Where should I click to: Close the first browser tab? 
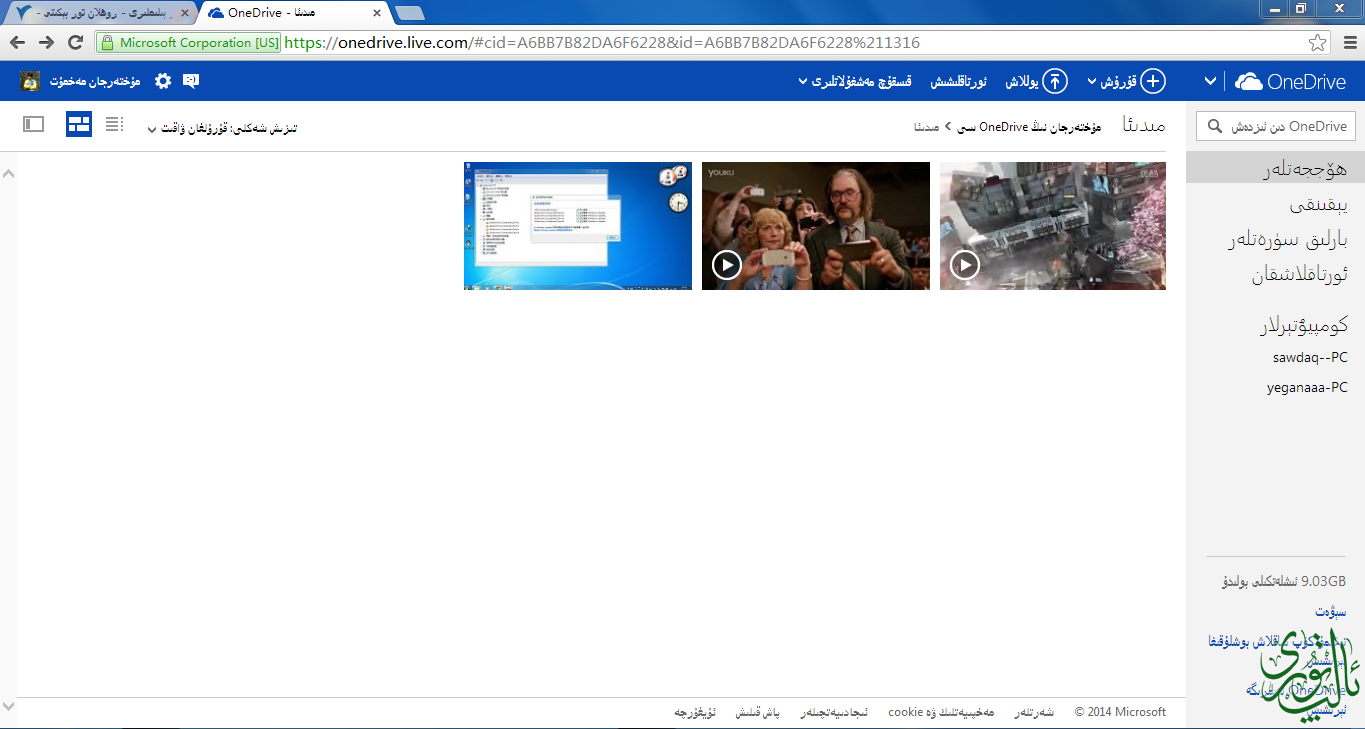[x=184, y=13]
